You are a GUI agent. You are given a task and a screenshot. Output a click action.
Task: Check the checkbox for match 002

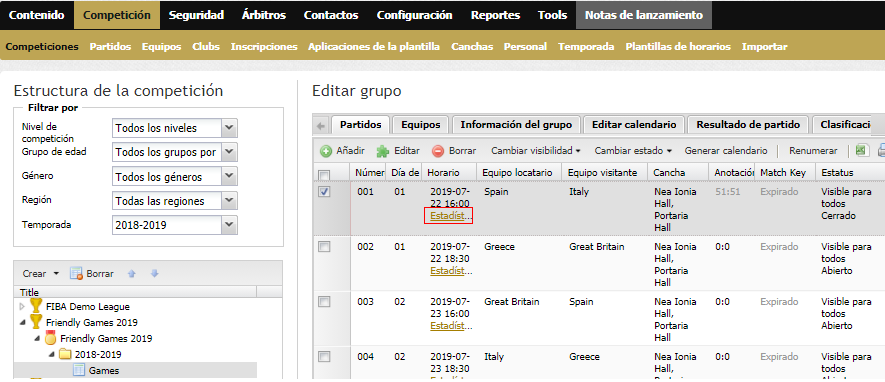tap(324, 247)
